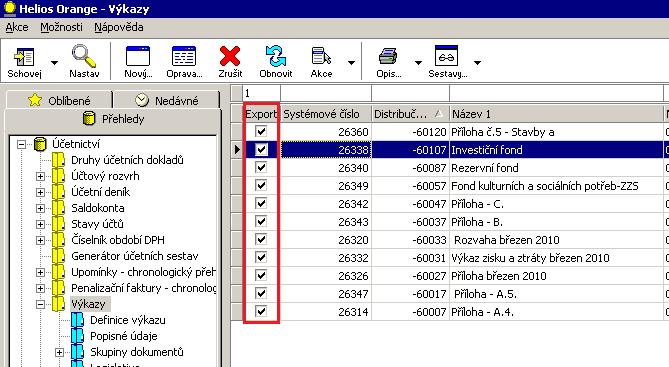
Task: Click blue icon beside Popisné údaje
Action: pyautogui.click(x=78, y=336)
